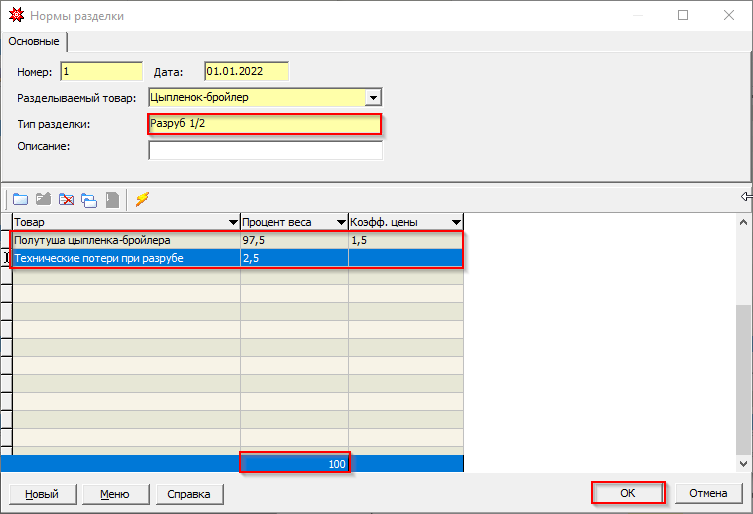Click the delete row icon with red cross
This screenshot has height=514, width=753.
click(66, 199)
